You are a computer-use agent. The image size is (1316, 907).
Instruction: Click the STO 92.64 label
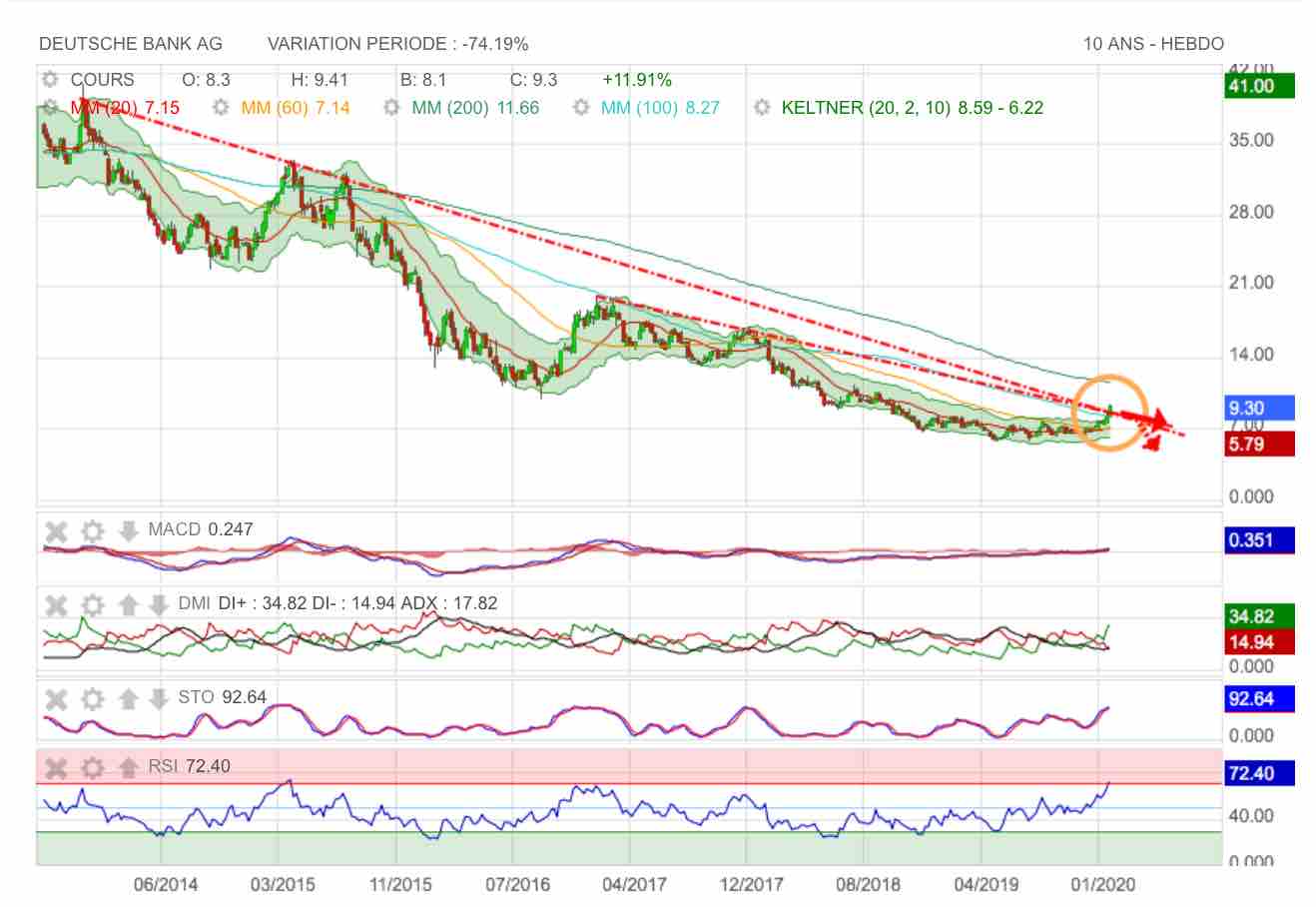[223, 697]
